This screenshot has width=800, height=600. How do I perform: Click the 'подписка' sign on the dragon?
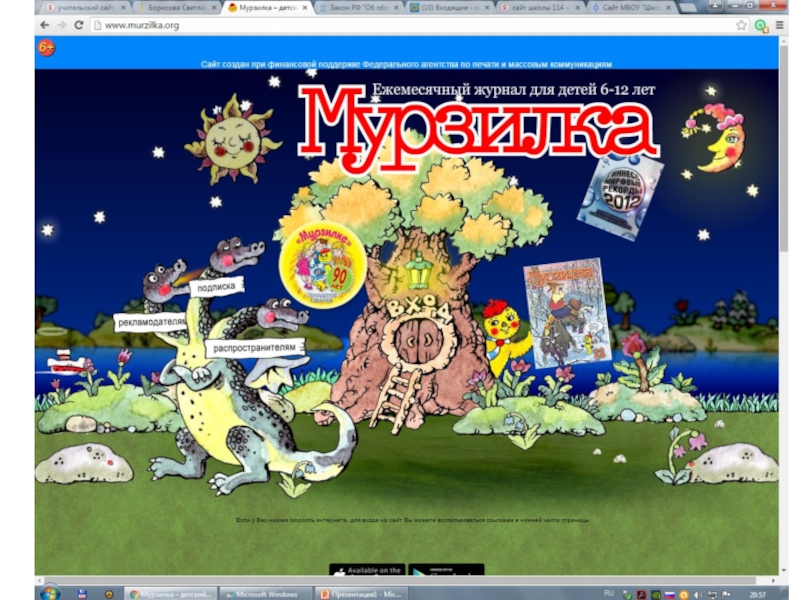216,287
